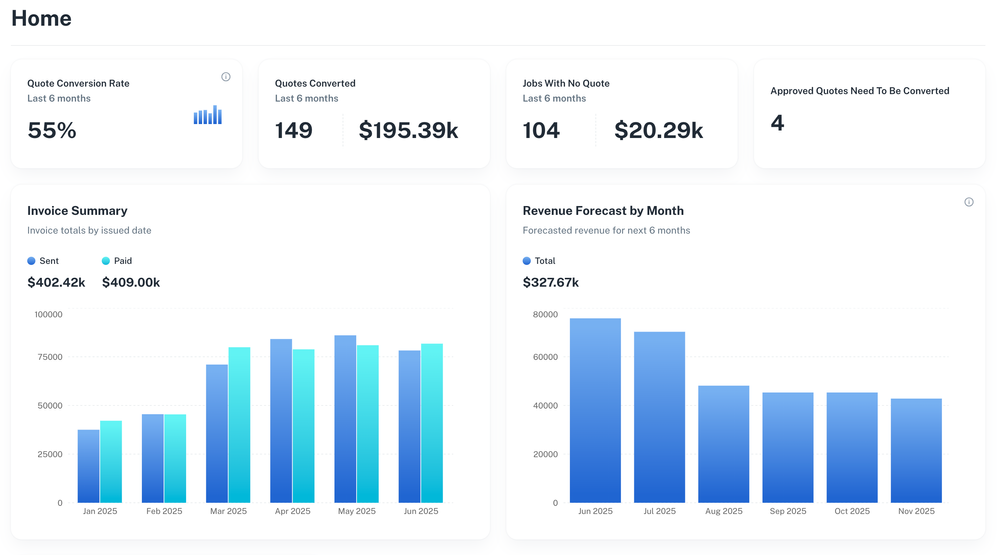Click the Quote Conversion Rate info icon

point(226,77)
